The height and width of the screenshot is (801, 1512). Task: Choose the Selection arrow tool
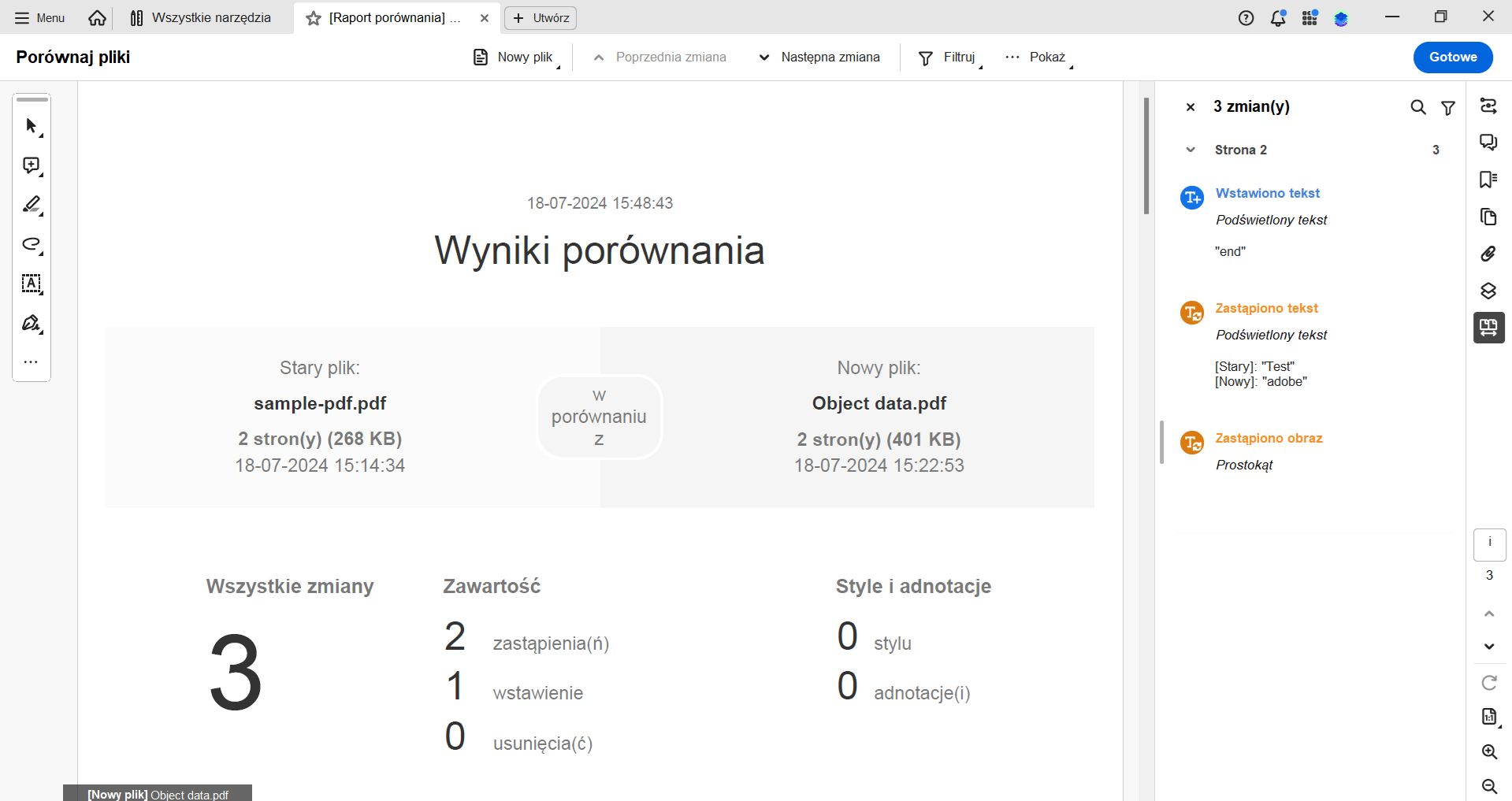(x=32, y=126)
